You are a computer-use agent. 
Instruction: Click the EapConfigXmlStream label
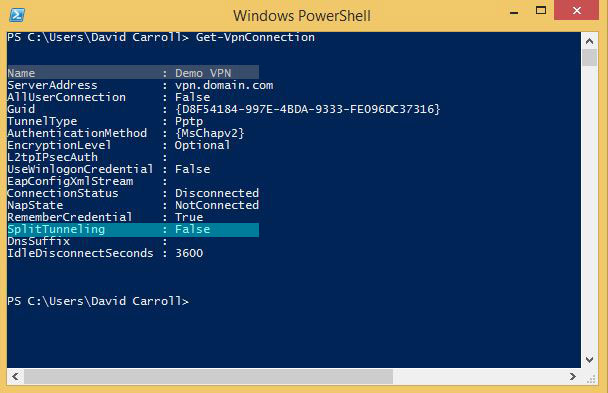point(70,181)
